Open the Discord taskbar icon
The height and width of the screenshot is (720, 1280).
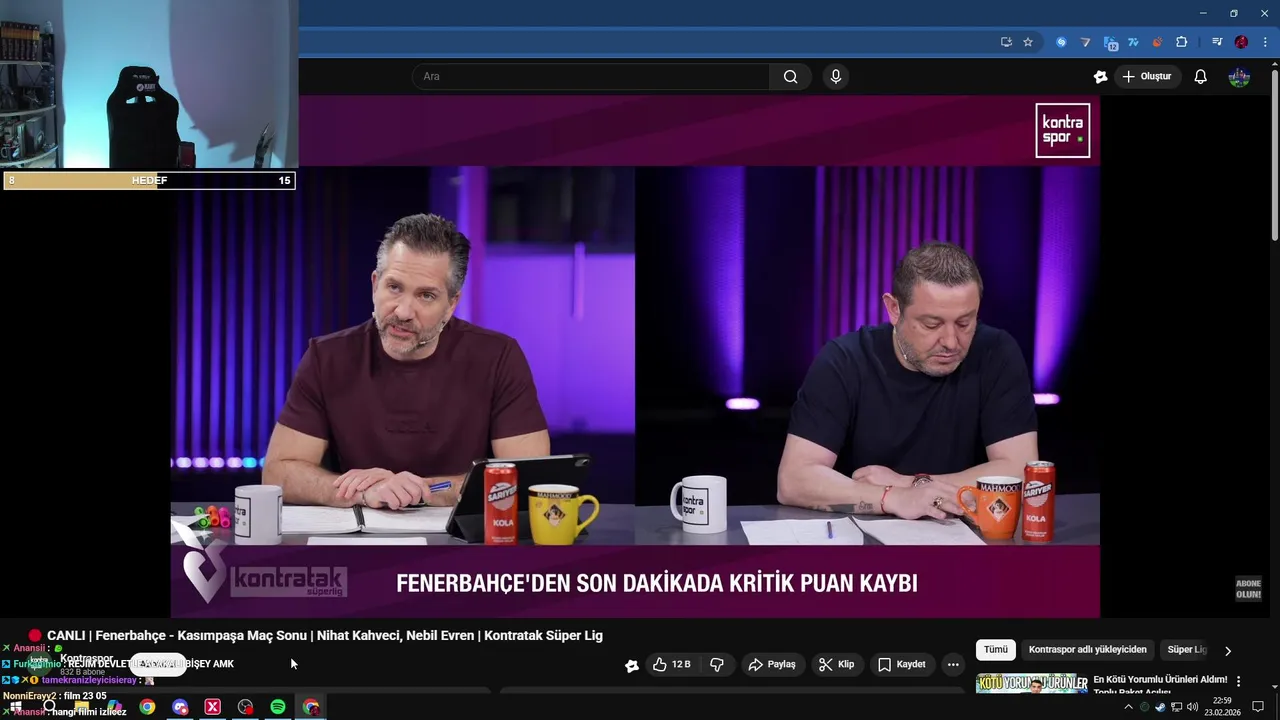(x=180, y=707)
